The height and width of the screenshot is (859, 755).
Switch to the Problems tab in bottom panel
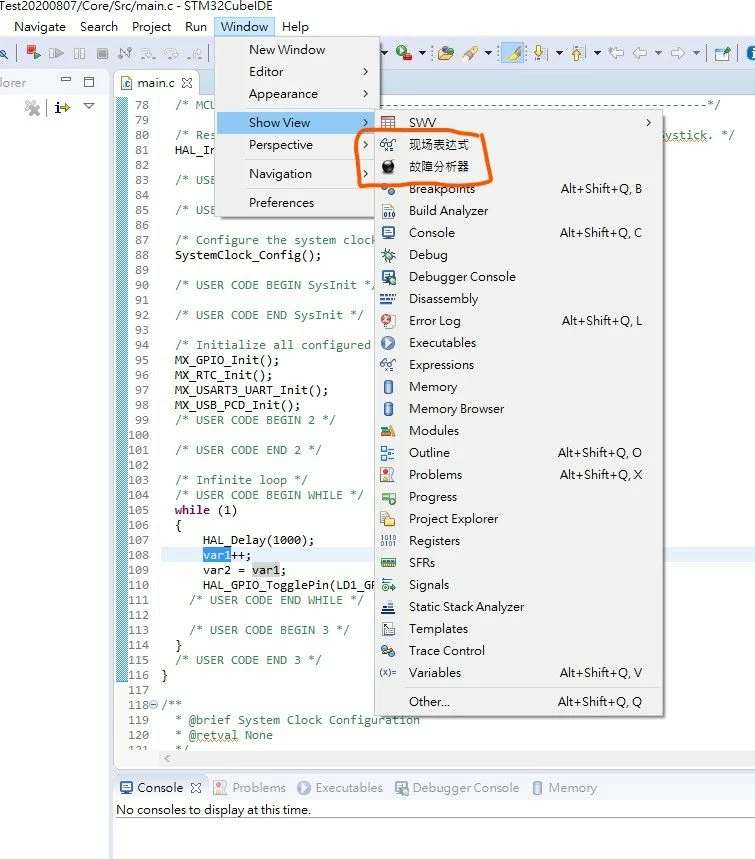250,788
